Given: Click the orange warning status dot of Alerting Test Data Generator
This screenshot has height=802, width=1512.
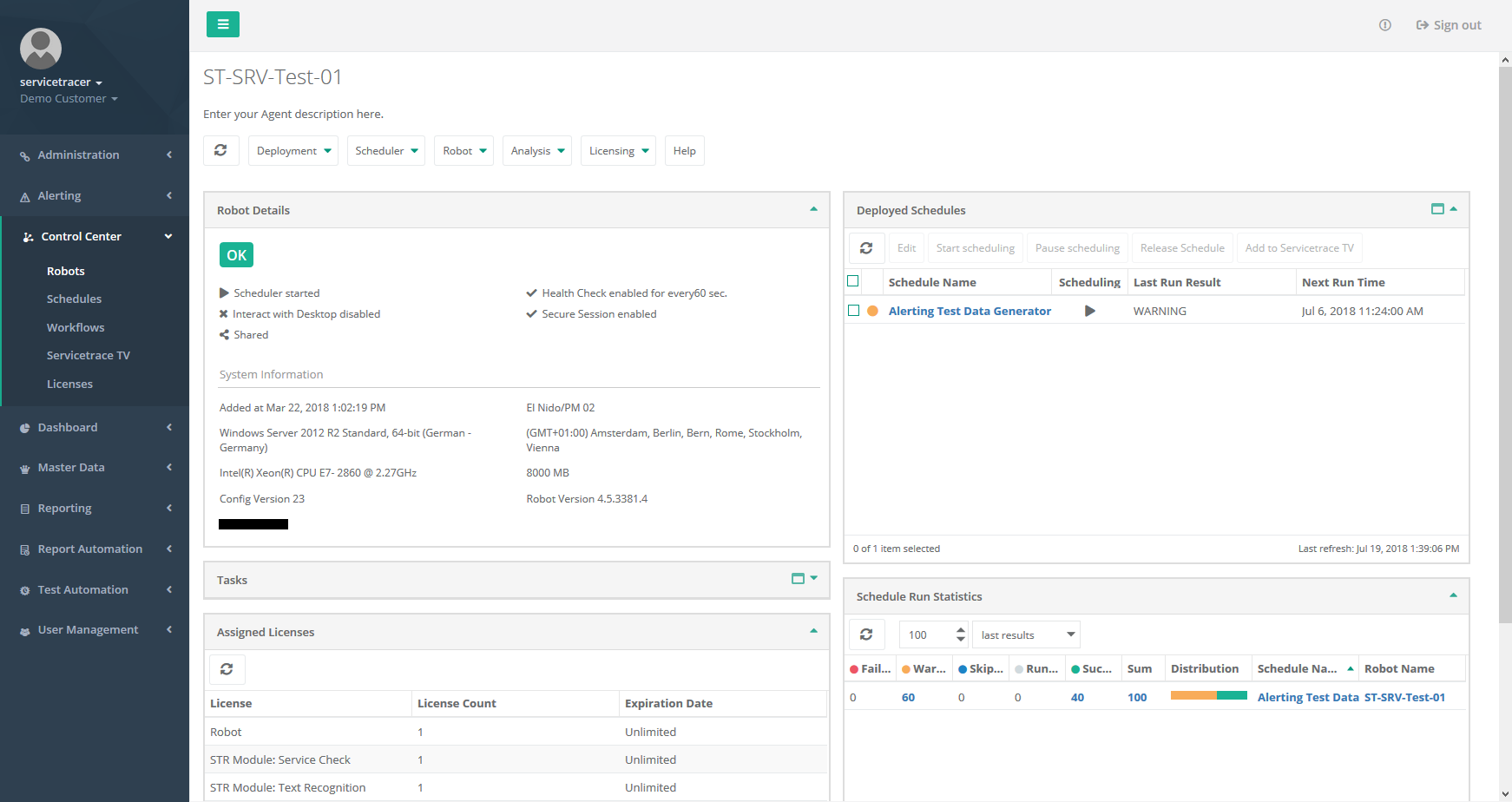Looking at the screenshot, I should click(872, 311).
